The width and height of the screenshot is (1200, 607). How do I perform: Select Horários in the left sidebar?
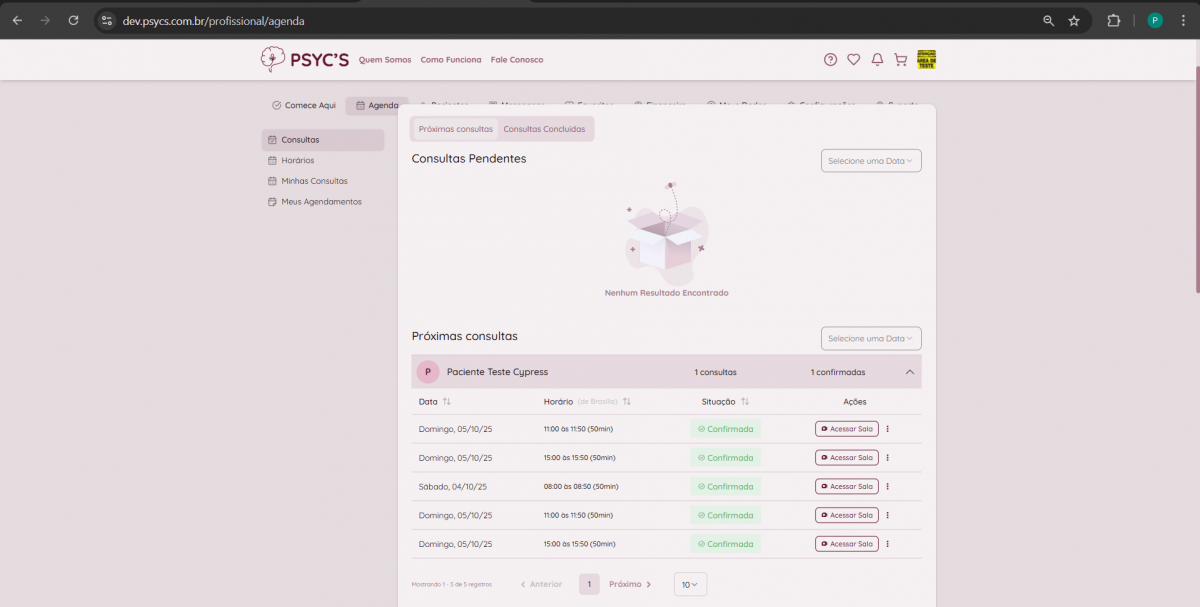pos(297,160)
